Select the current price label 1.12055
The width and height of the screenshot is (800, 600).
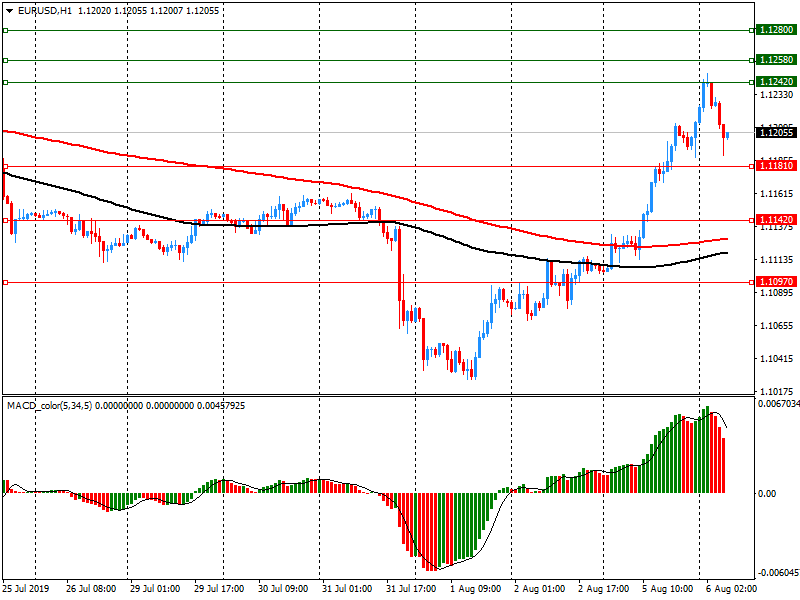point(777,133)
